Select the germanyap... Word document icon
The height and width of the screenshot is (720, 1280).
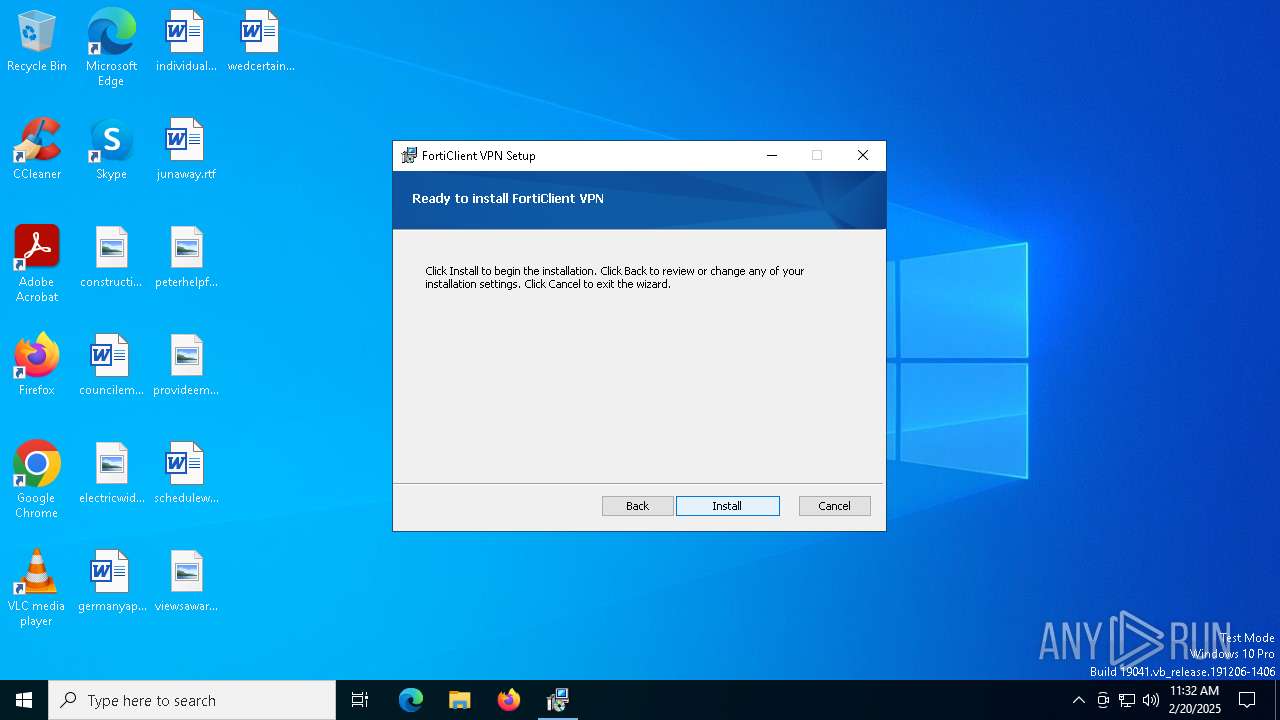pyautogui.click(x=111, y=582)
